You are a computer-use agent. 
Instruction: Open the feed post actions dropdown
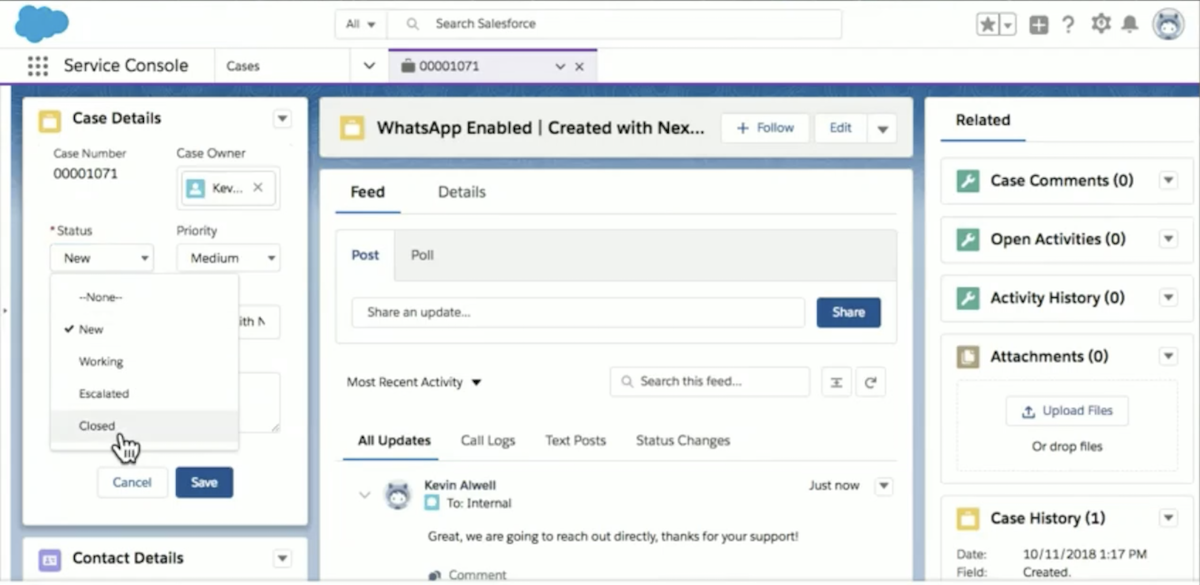[883, 486]
